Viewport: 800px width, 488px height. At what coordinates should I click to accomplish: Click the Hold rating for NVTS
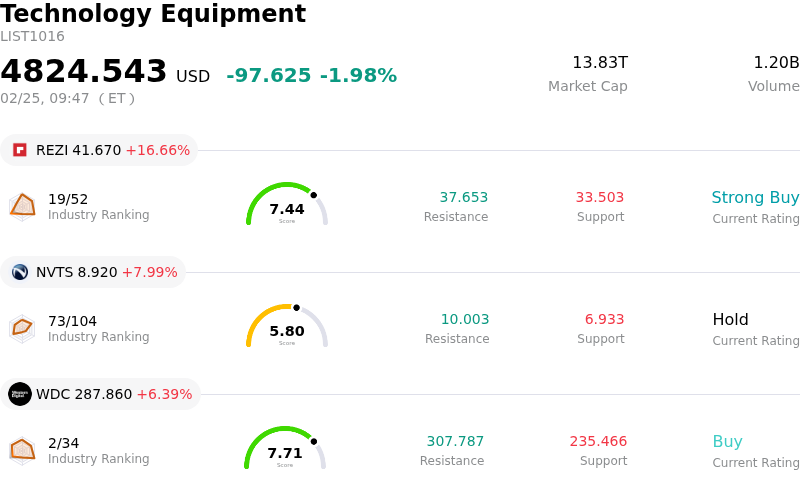(x=730, y=320)
